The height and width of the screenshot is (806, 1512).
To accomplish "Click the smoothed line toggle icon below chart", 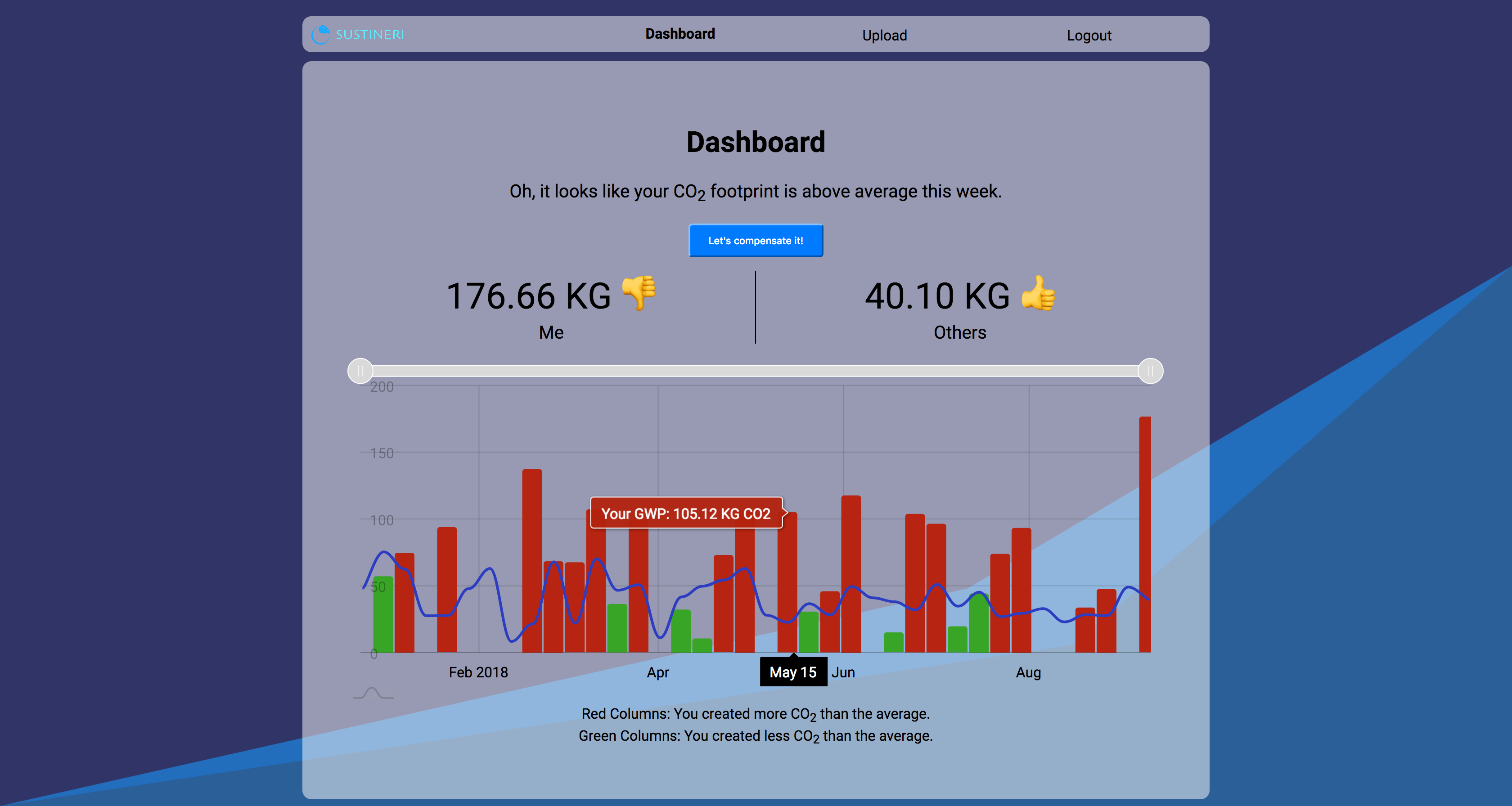I will pos(373,694).
